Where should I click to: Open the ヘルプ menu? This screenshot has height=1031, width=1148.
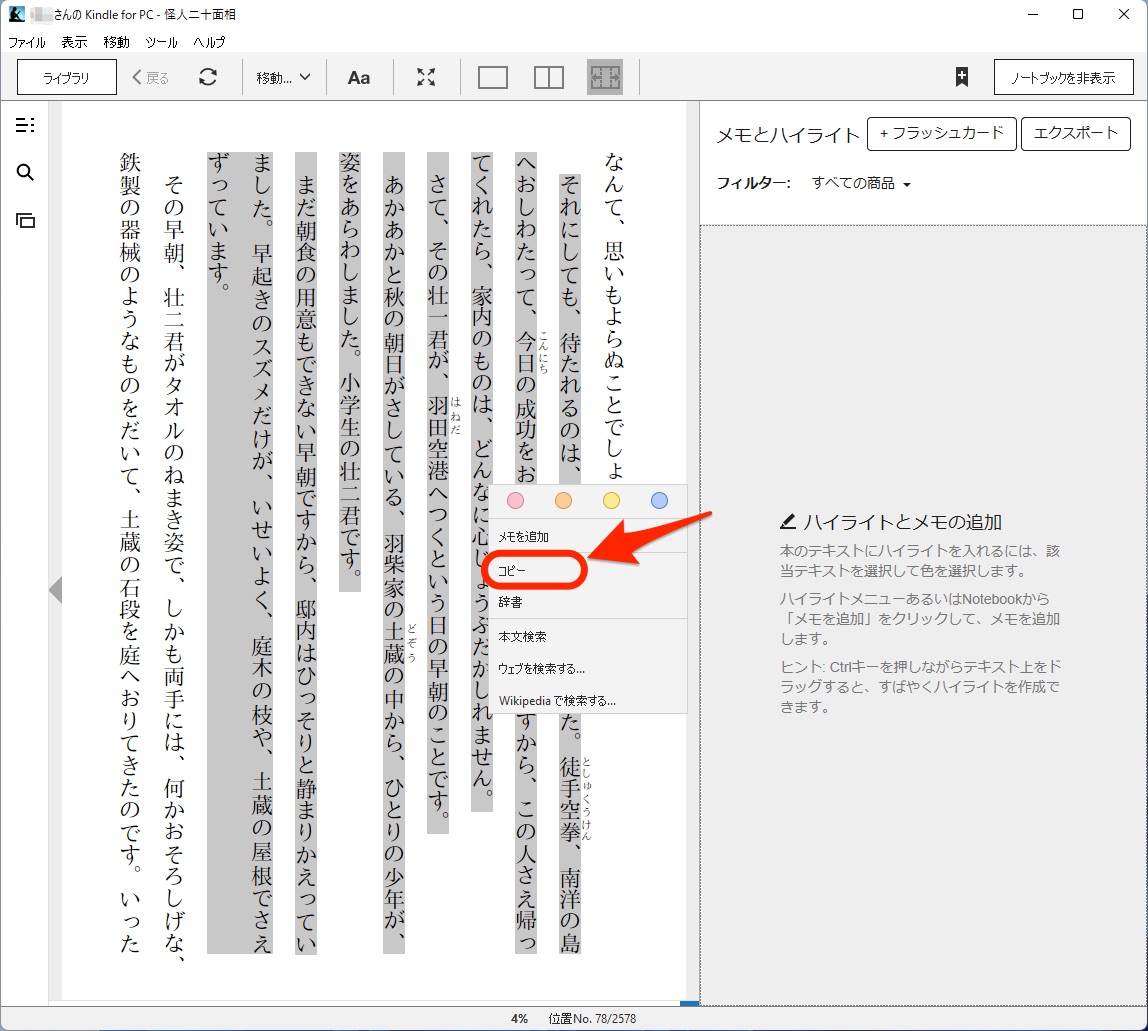[209, 42]
